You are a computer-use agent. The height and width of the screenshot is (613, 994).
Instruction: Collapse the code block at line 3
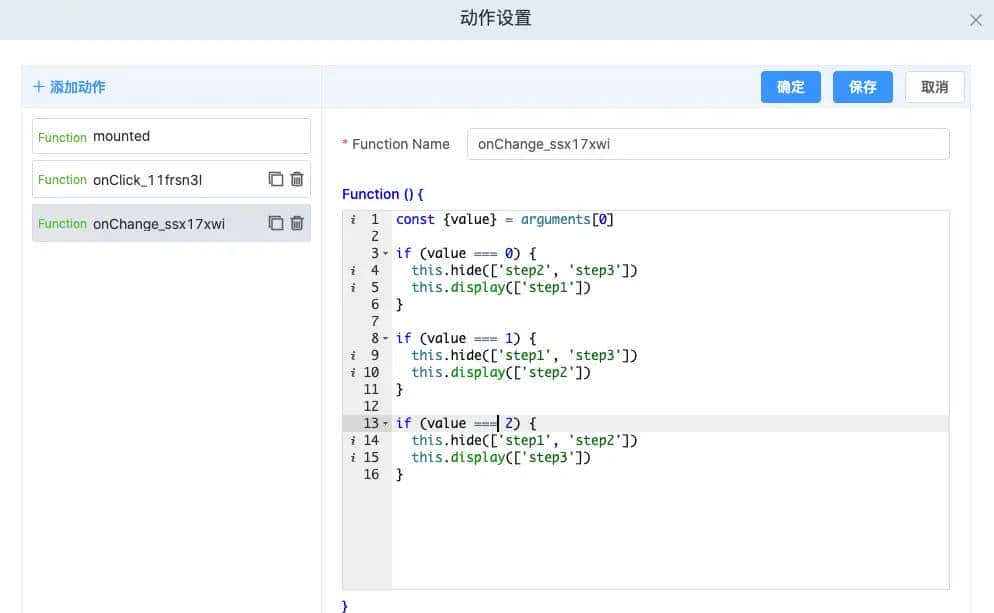(386, 254)
